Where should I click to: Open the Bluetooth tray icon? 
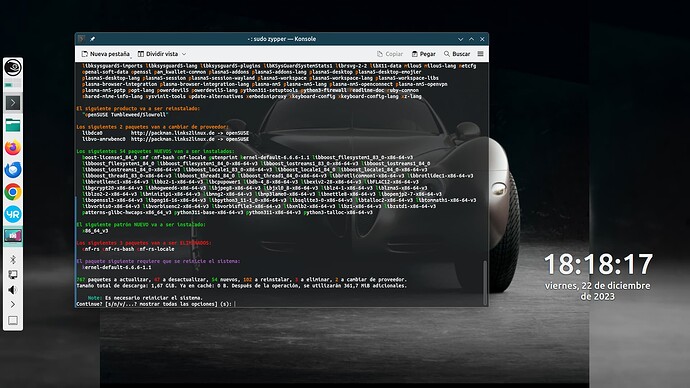13,260
